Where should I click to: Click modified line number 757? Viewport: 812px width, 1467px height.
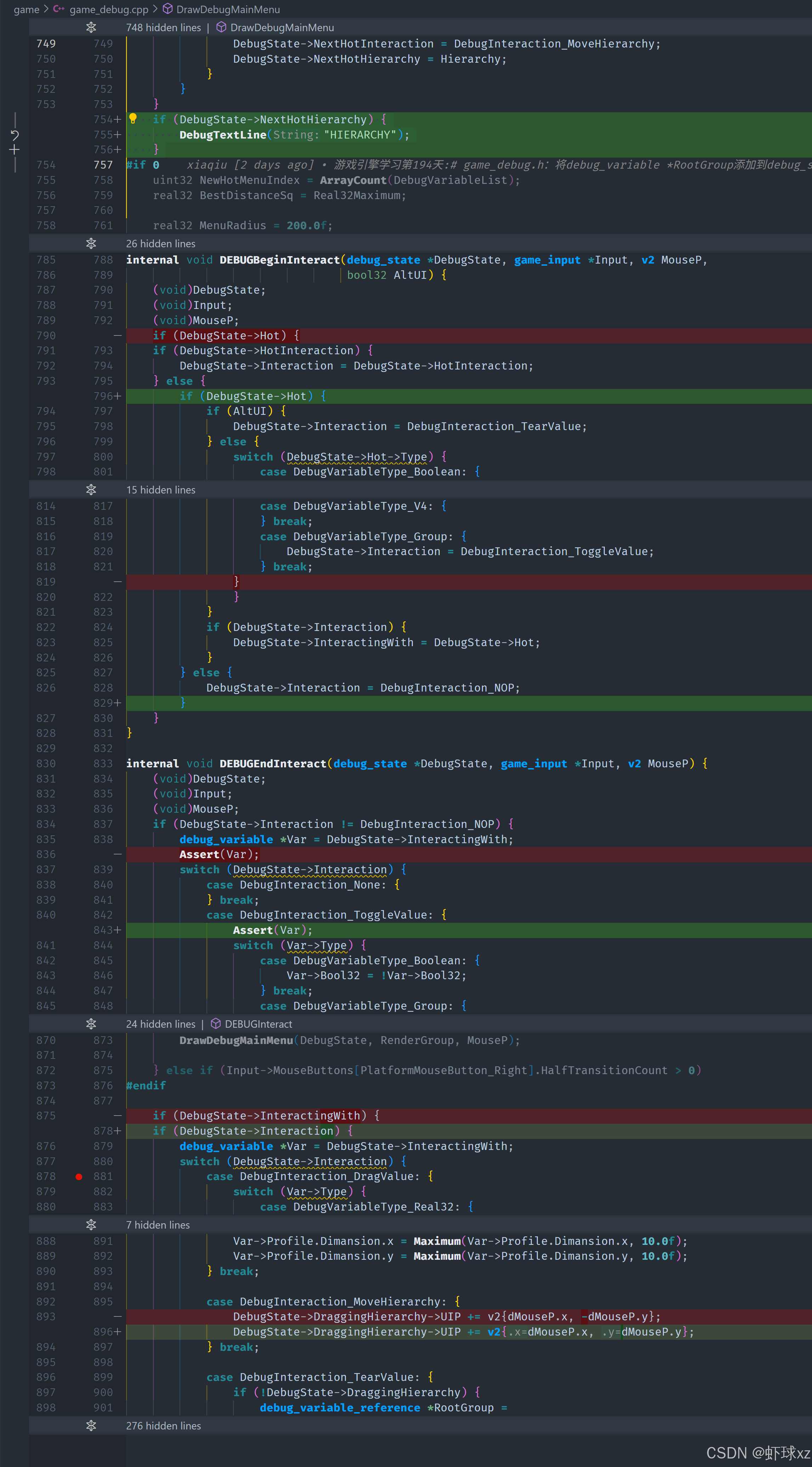103,165
